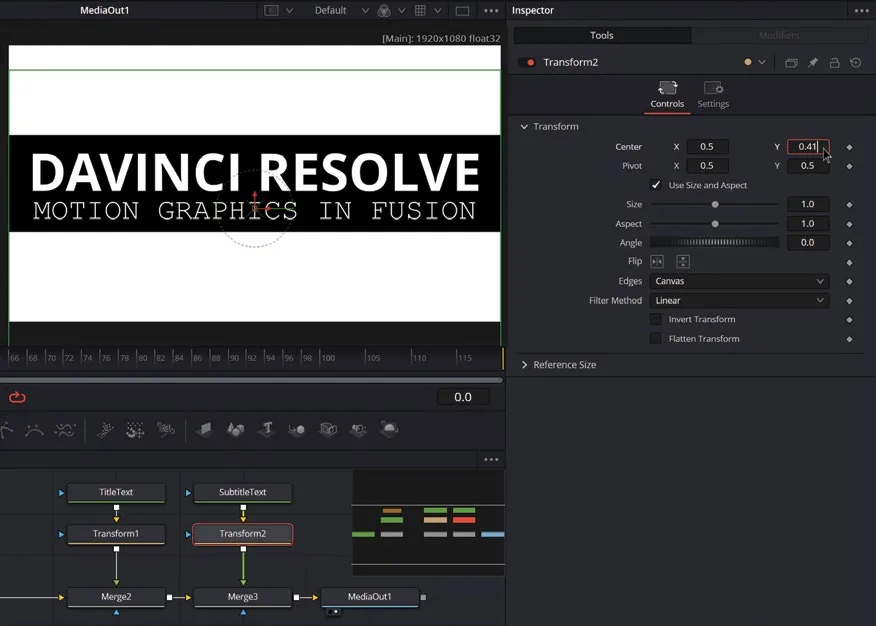This screenshot has height=626, width=876.
Task: Open the versions icon for Transform2
Action: [791, 63]
